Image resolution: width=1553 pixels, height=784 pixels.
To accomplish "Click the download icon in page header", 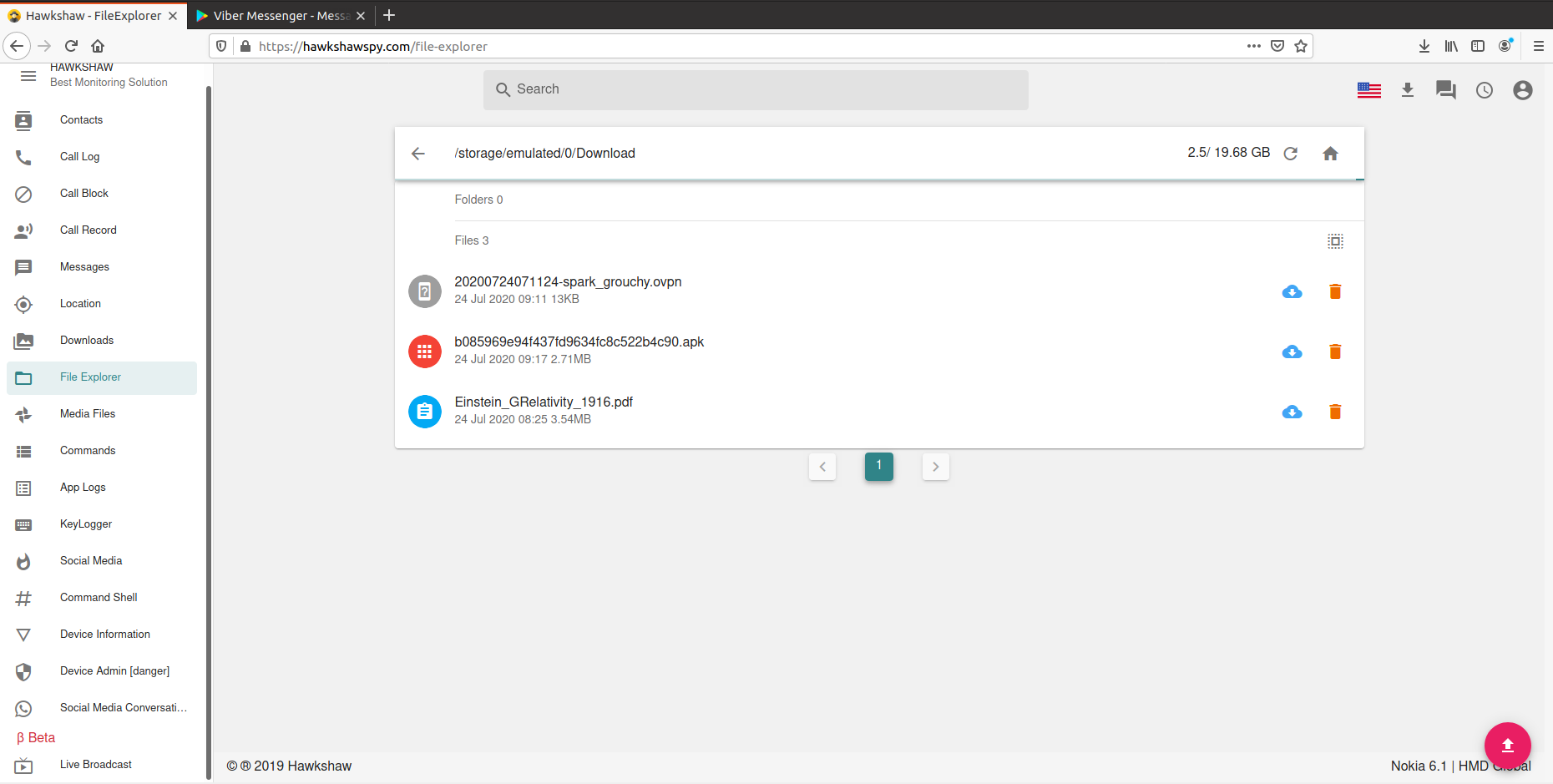I will 1408,90.
